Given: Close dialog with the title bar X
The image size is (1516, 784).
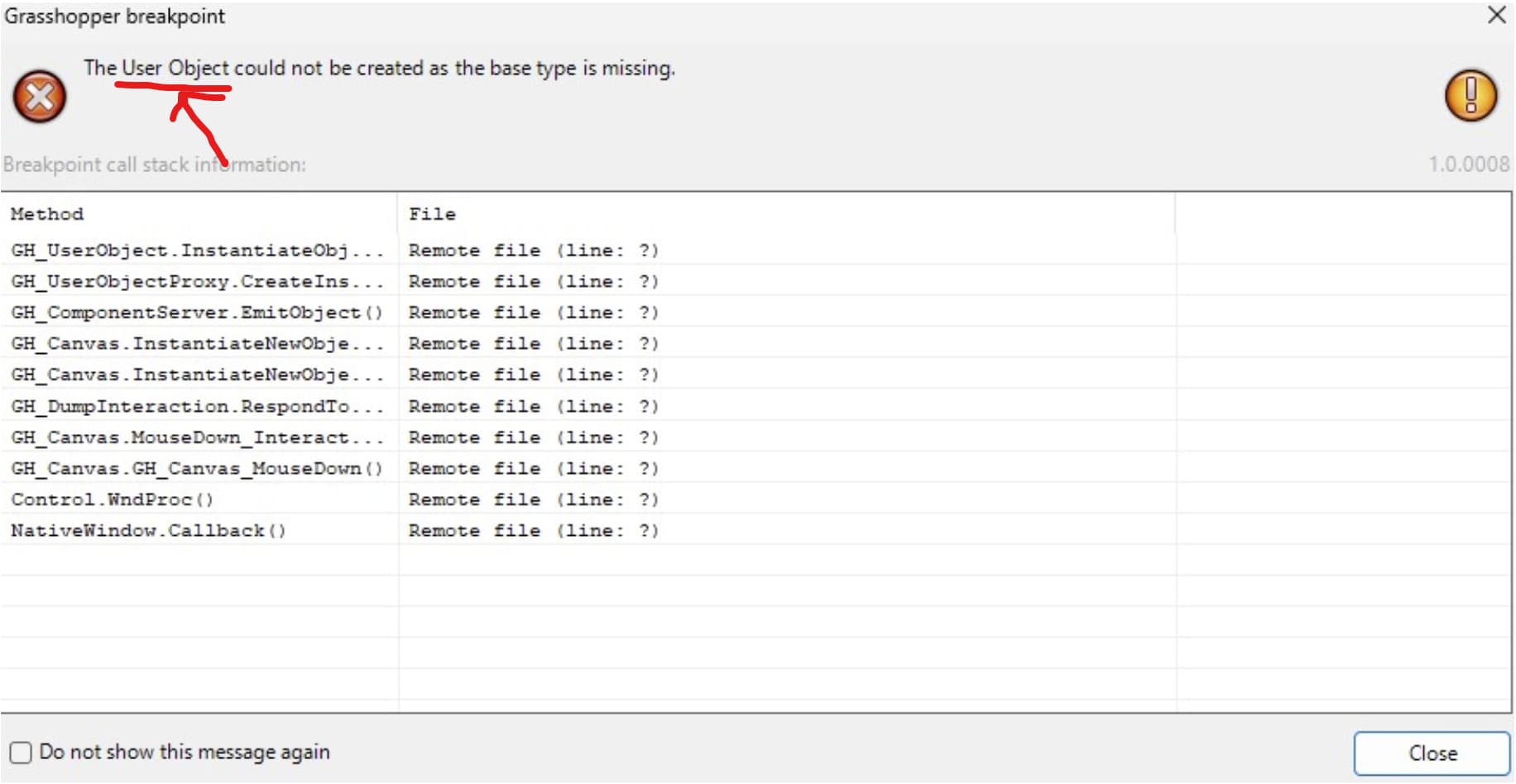Looking at the screenshot, I should 1496,15.
